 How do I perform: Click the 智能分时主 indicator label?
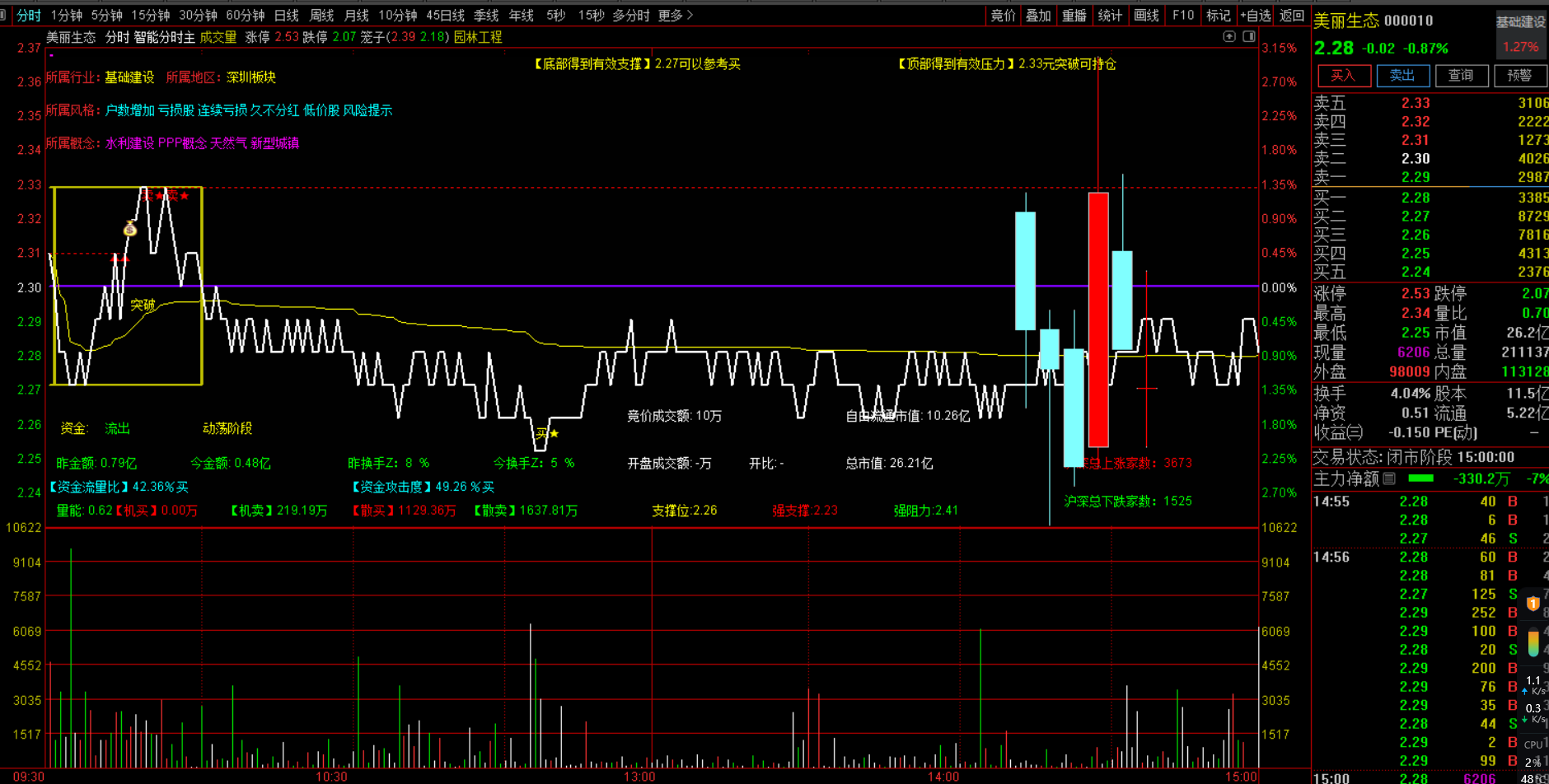coord(164,37)
